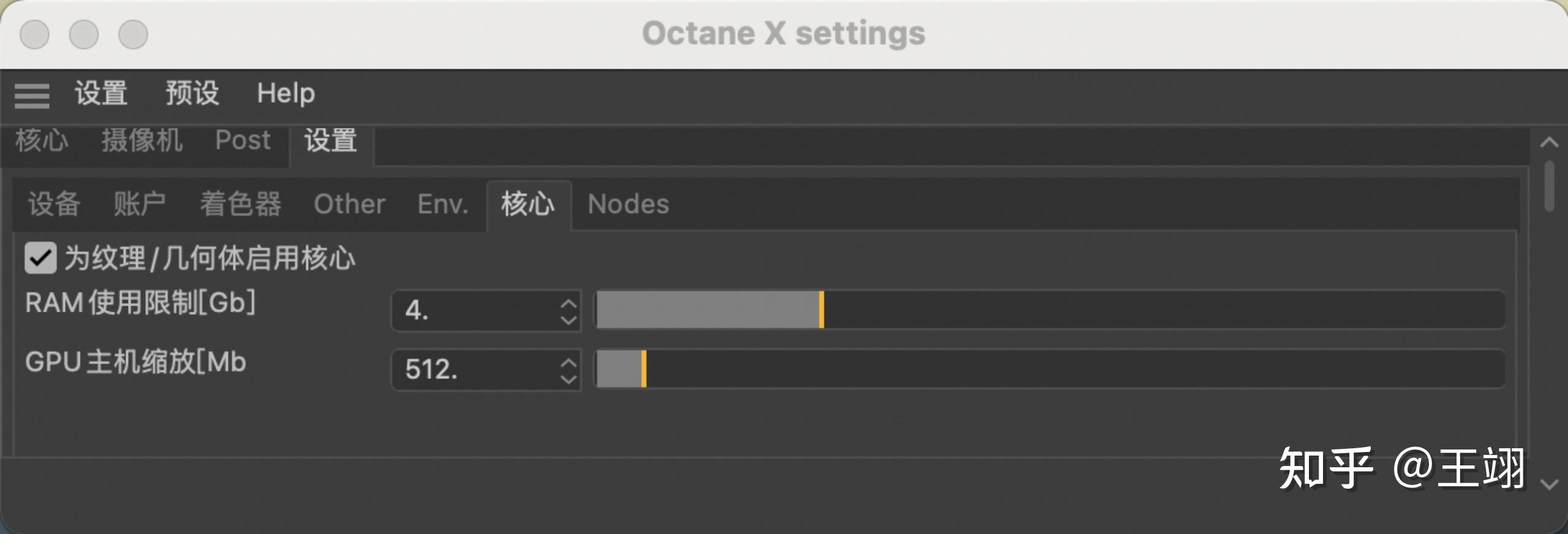Open the 设置 menu in menu bar

click(101, 94)
